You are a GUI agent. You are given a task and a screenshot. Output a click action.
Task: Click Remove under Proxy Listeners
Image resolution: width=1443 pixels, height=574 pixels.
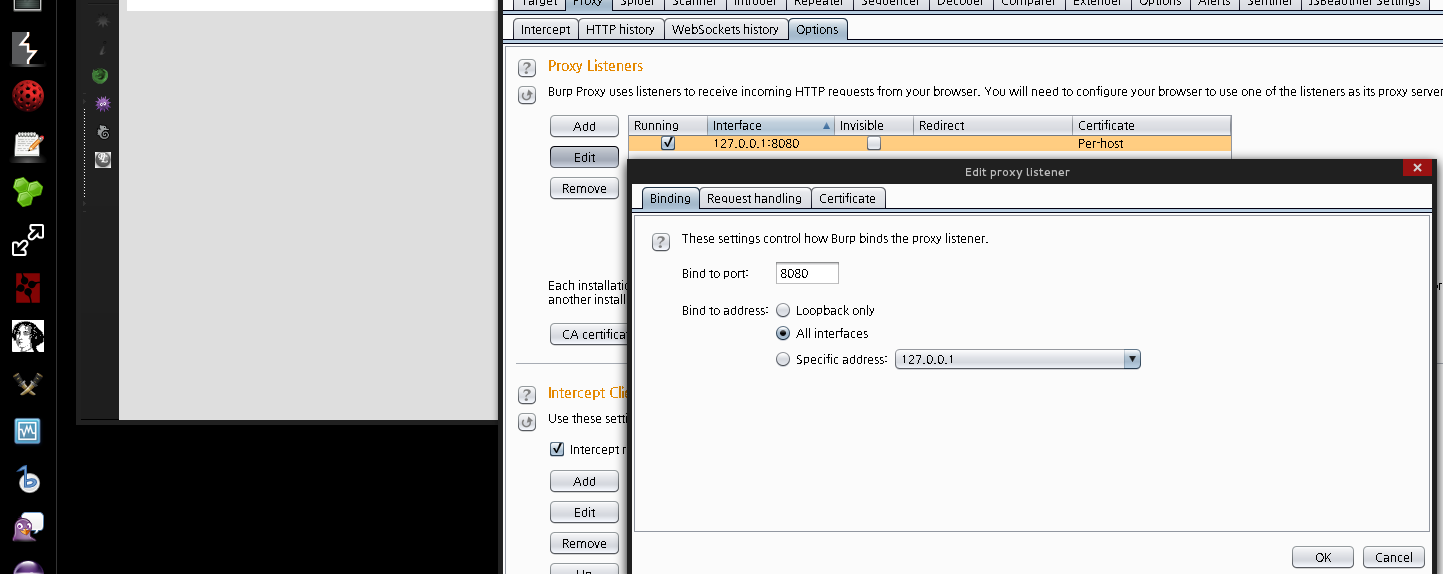[x=584, y=188]
